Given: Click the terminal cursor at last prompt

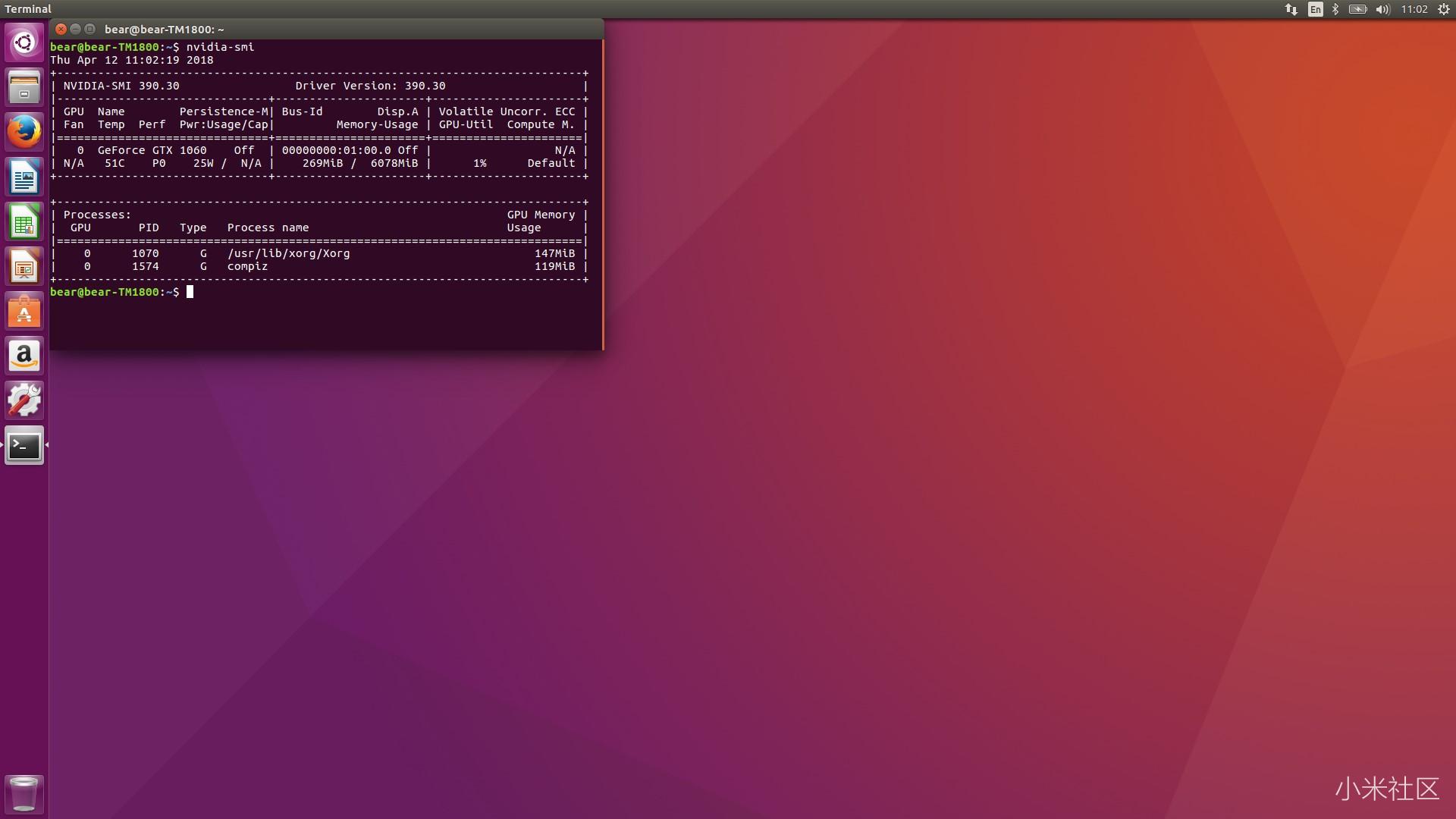Looking at the screenshot, I should [190, 292].
